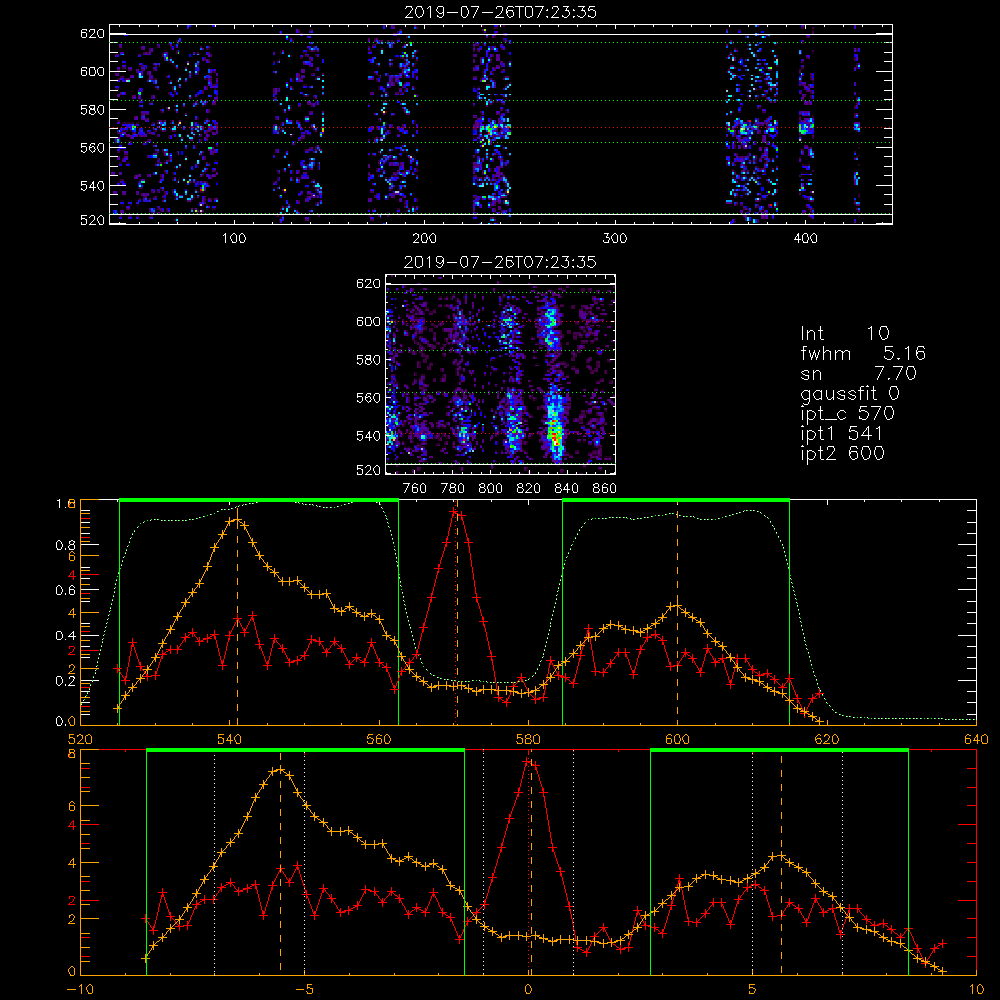Select the 'ipt1 541' parameter line
Viewport: 1000px width, 1000px height.
coord(842,434)
